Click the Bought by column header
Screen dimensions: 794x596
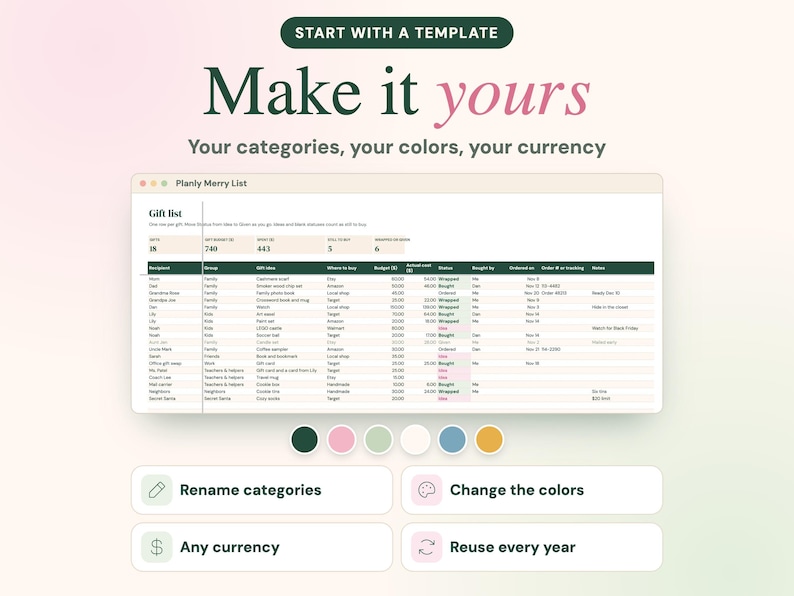pyautogui.click(x=483, y=268)
